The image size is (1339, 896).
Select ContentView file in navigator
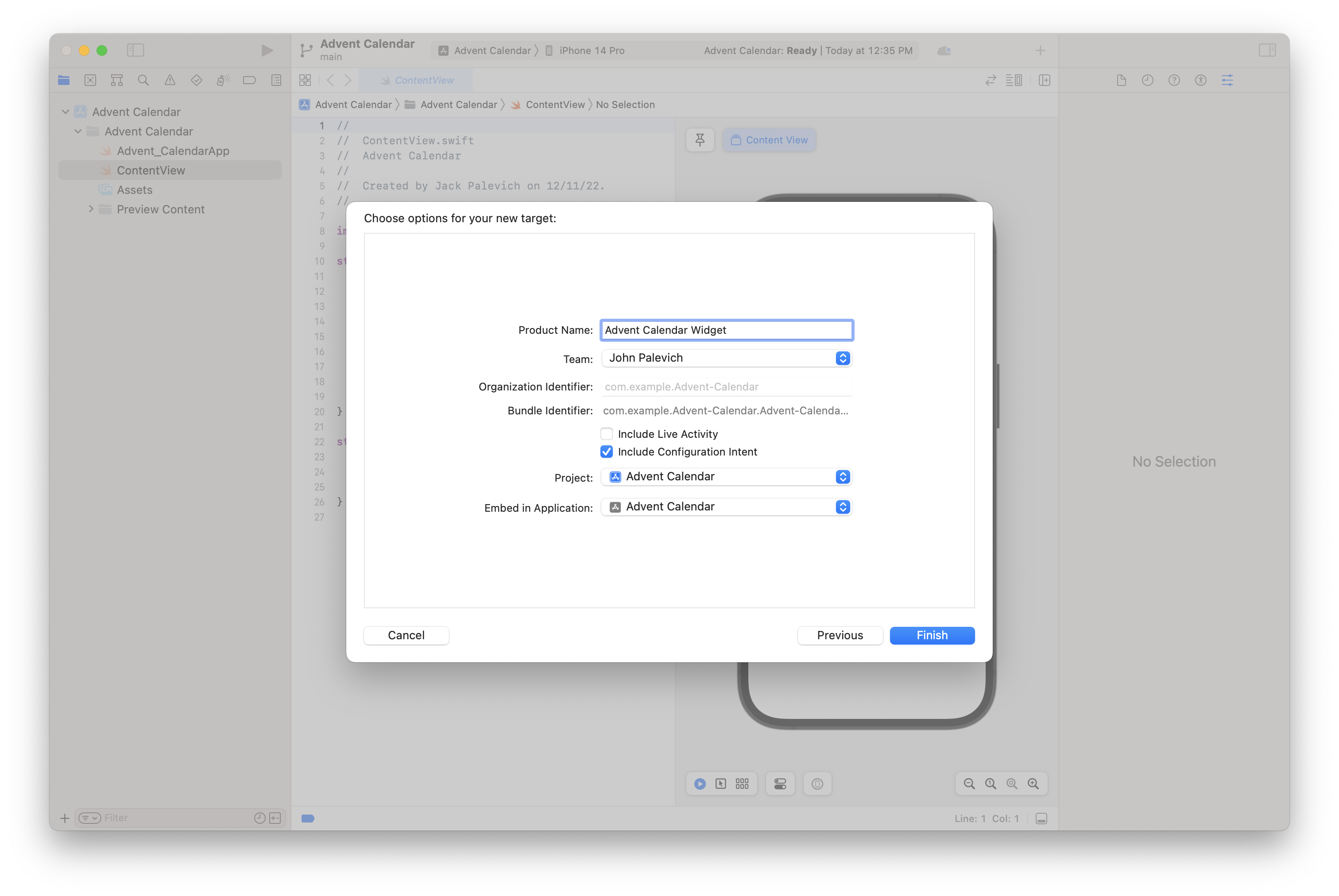[x=170, y=170]
